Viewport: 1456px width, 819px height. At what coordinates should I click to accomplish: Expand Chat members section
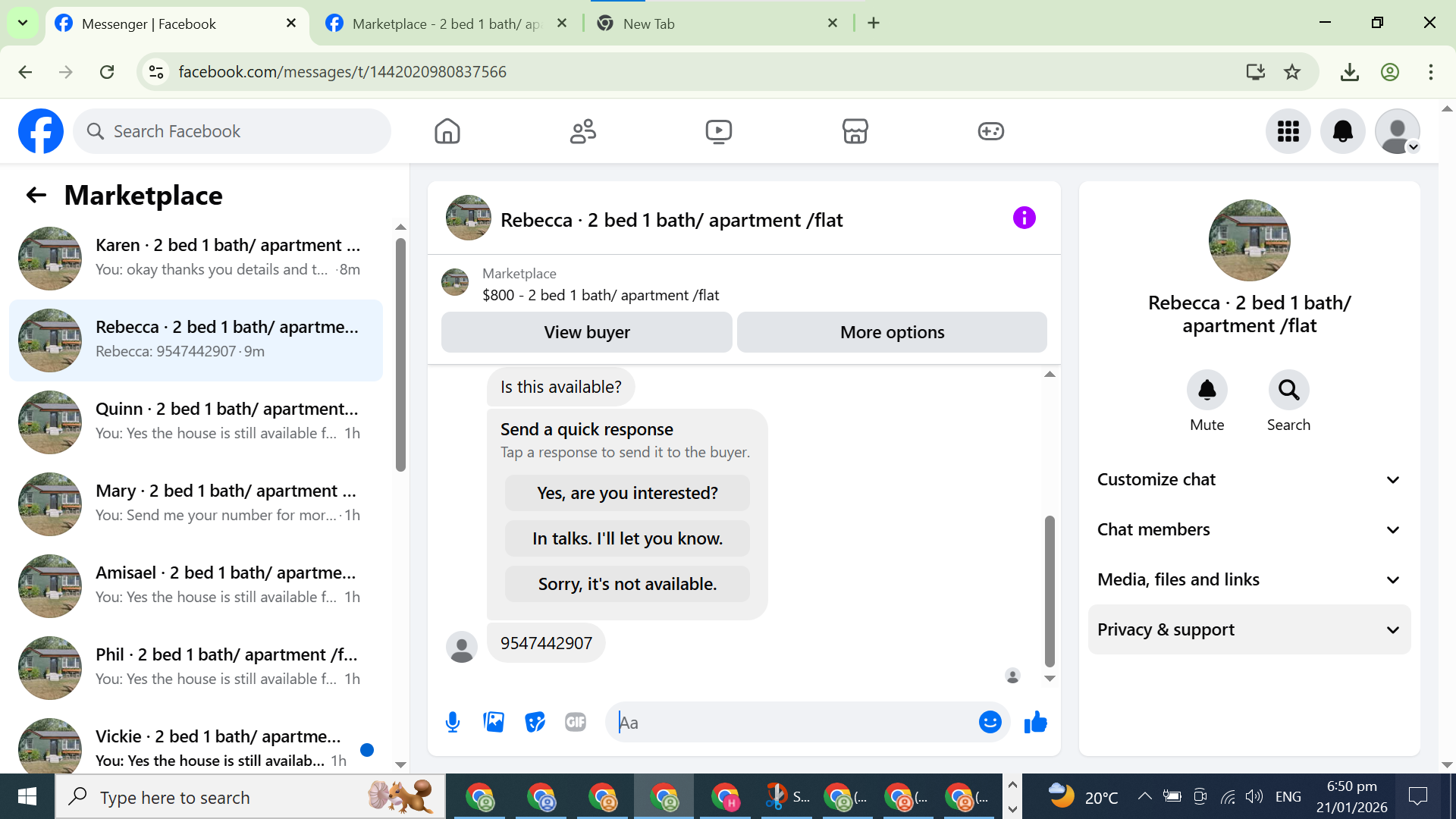[x=1249, y=529]
